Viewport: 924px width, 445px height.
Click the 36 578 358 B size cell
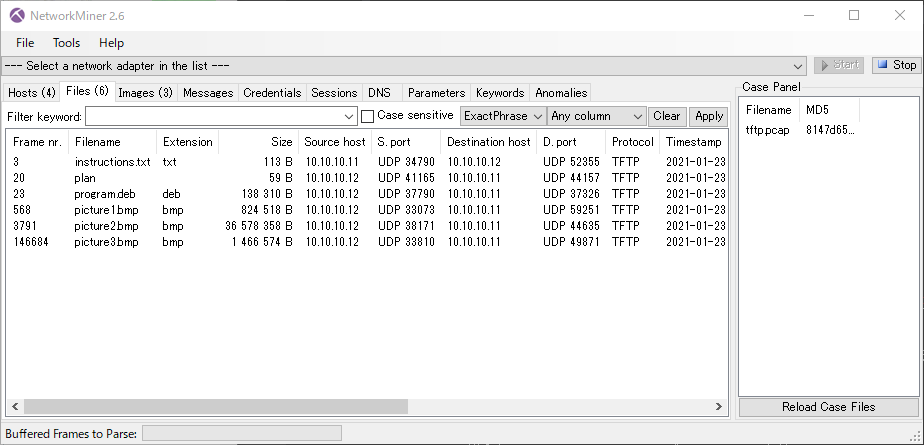[x=259, y=226]
